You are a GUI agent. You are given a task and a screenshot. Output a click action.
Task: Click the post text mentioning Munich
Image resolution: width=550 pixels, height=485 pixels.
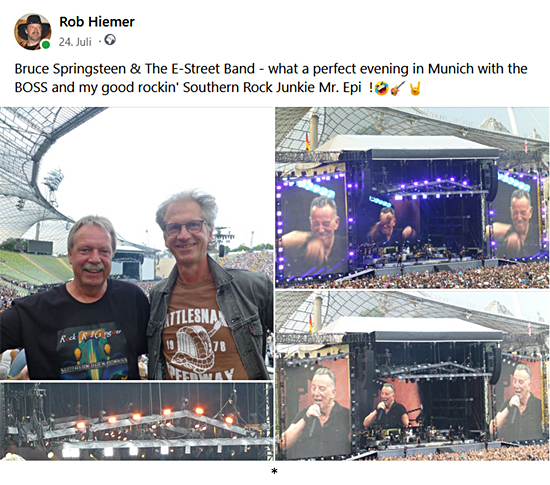(x=271, y=78)
